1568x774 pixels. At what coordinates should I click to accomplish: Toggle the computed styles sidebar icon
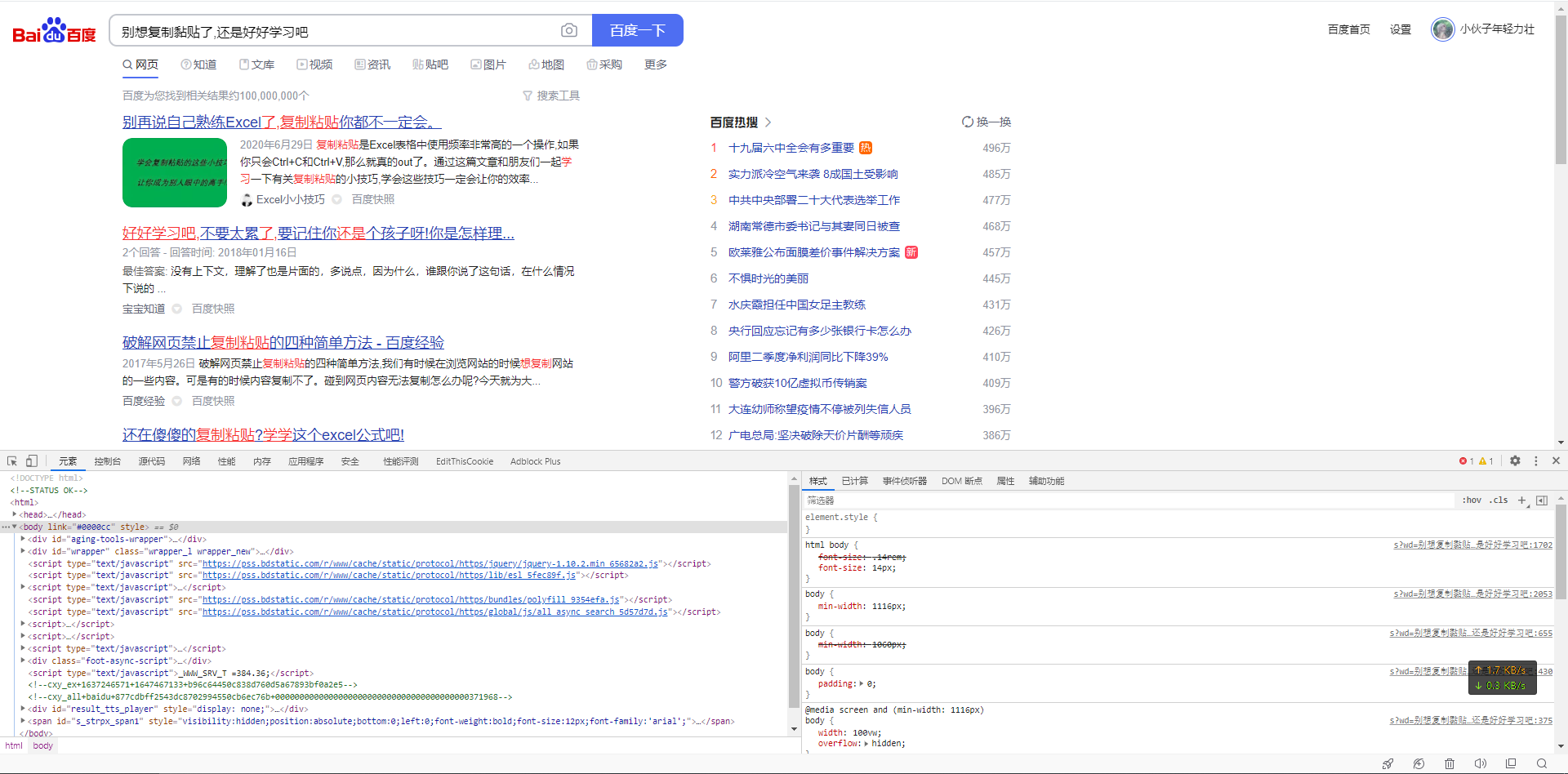click(x=1542, y=500)
